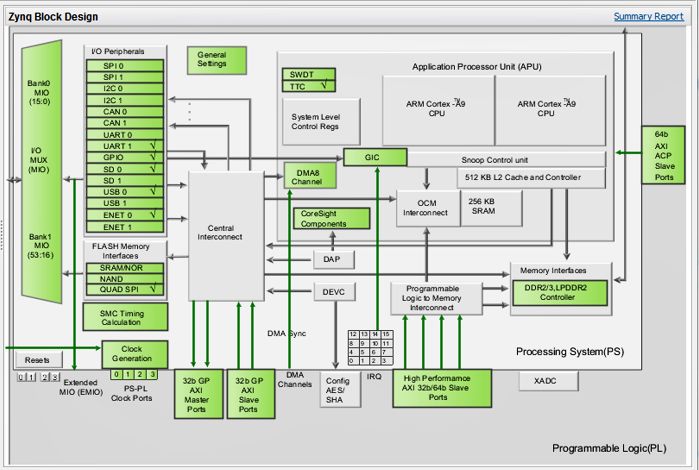Select the SPI 1 peripheral block
The width and height of the screenshot is (699, 470).
pyautogui.click(x=125, y=77)
